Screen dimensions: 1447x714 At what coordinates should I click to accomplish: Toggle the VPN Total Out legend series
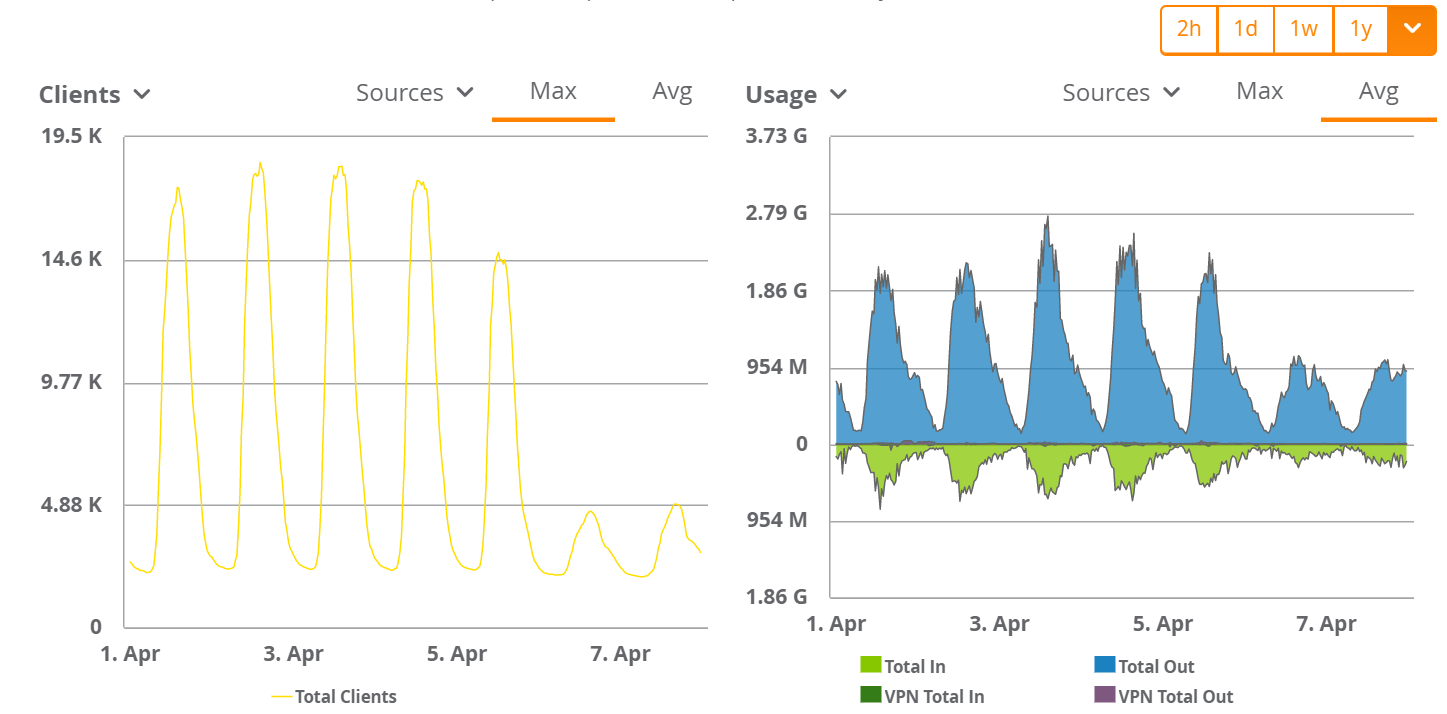(1164, 697)
